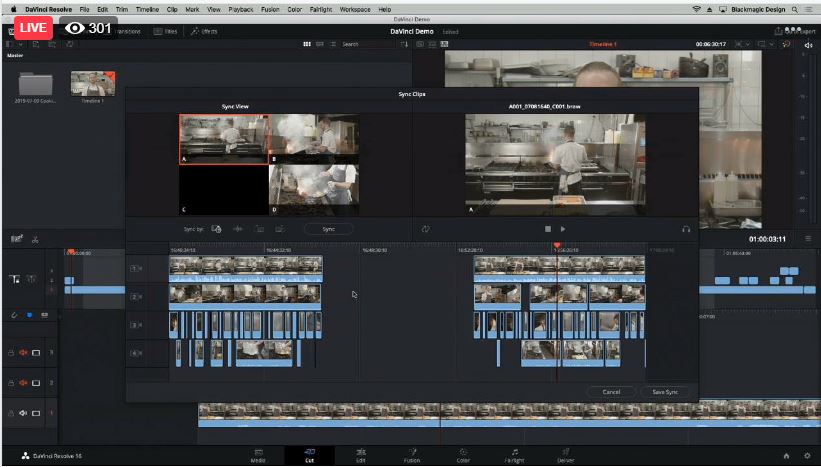Open the Playback menu
This screenshot has height=467, width=821.
tap(243, 8)
